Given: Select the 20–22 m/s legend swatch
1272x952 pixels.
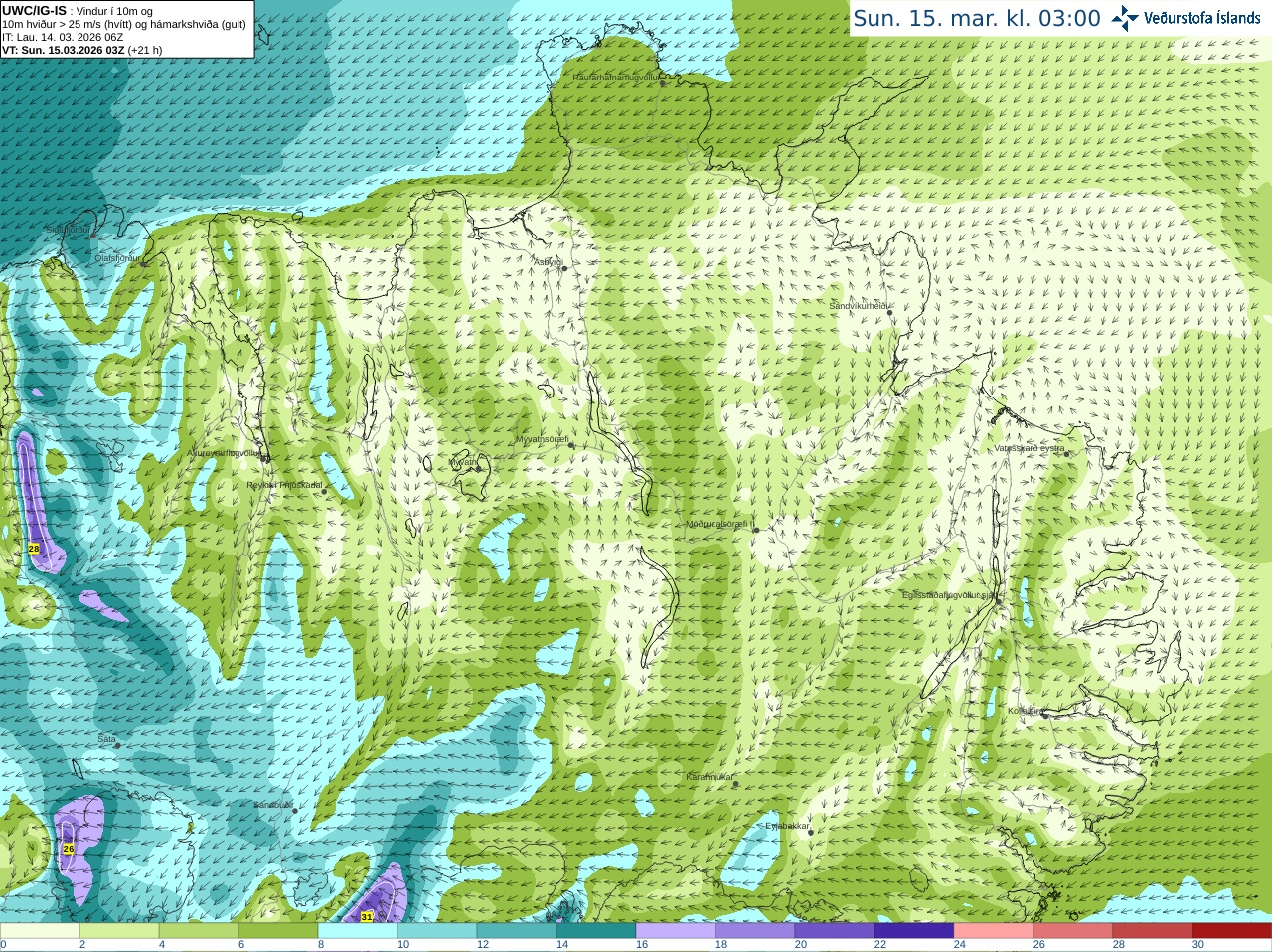Looking at the screenshot, I should 835,931.
